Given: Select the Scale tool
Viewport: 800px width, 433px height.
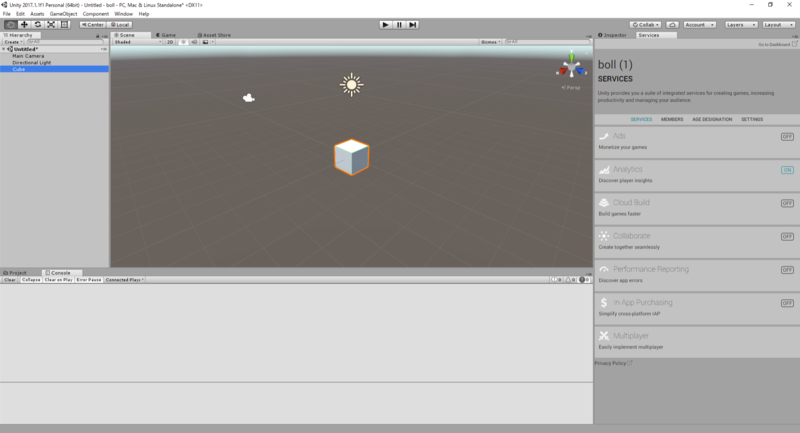Looking at the screenshot, I should point(51,24).
